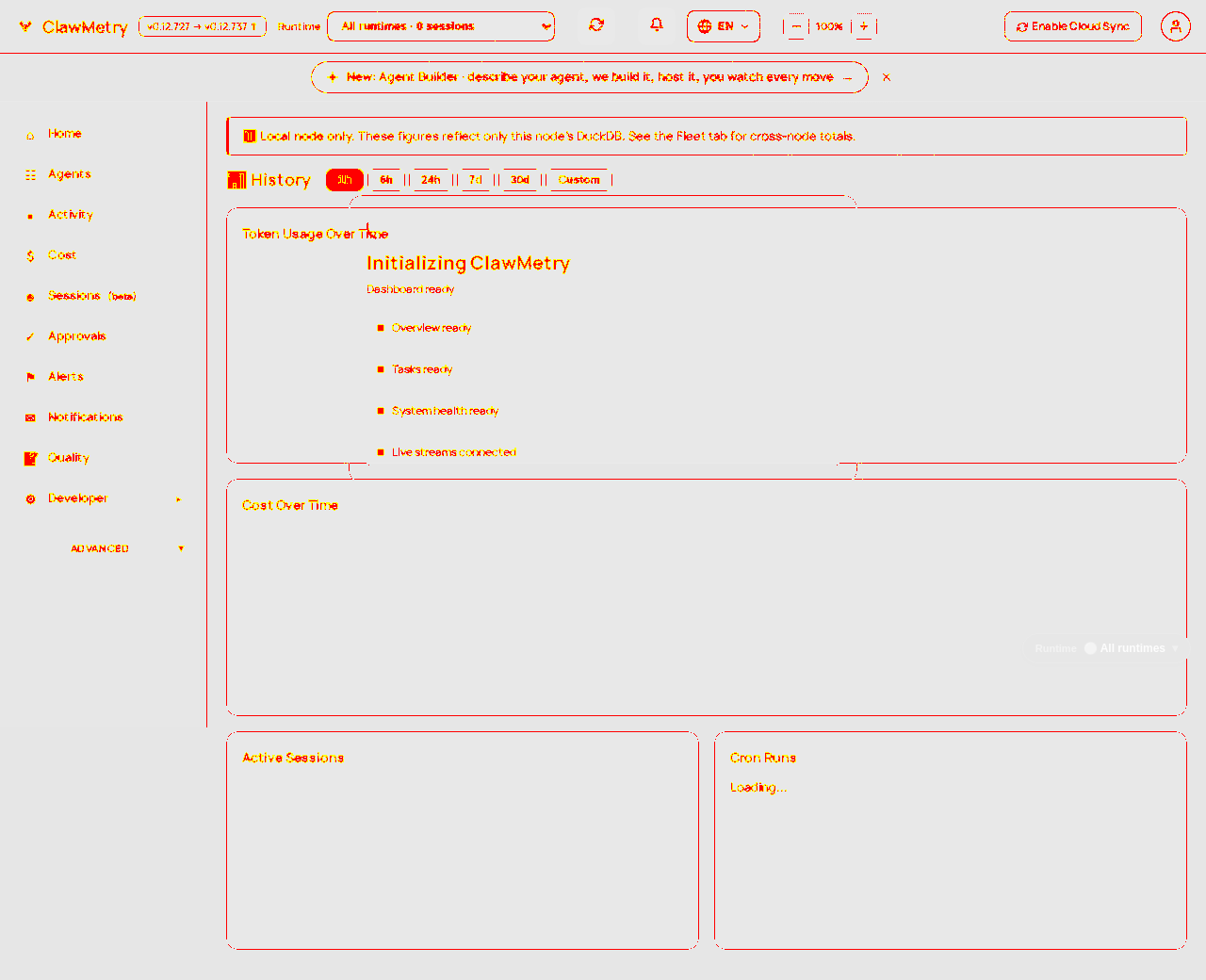Click Enable Cloud Sync button
The height and width of the screenshot is (980, 1206).
(1073, 26)
